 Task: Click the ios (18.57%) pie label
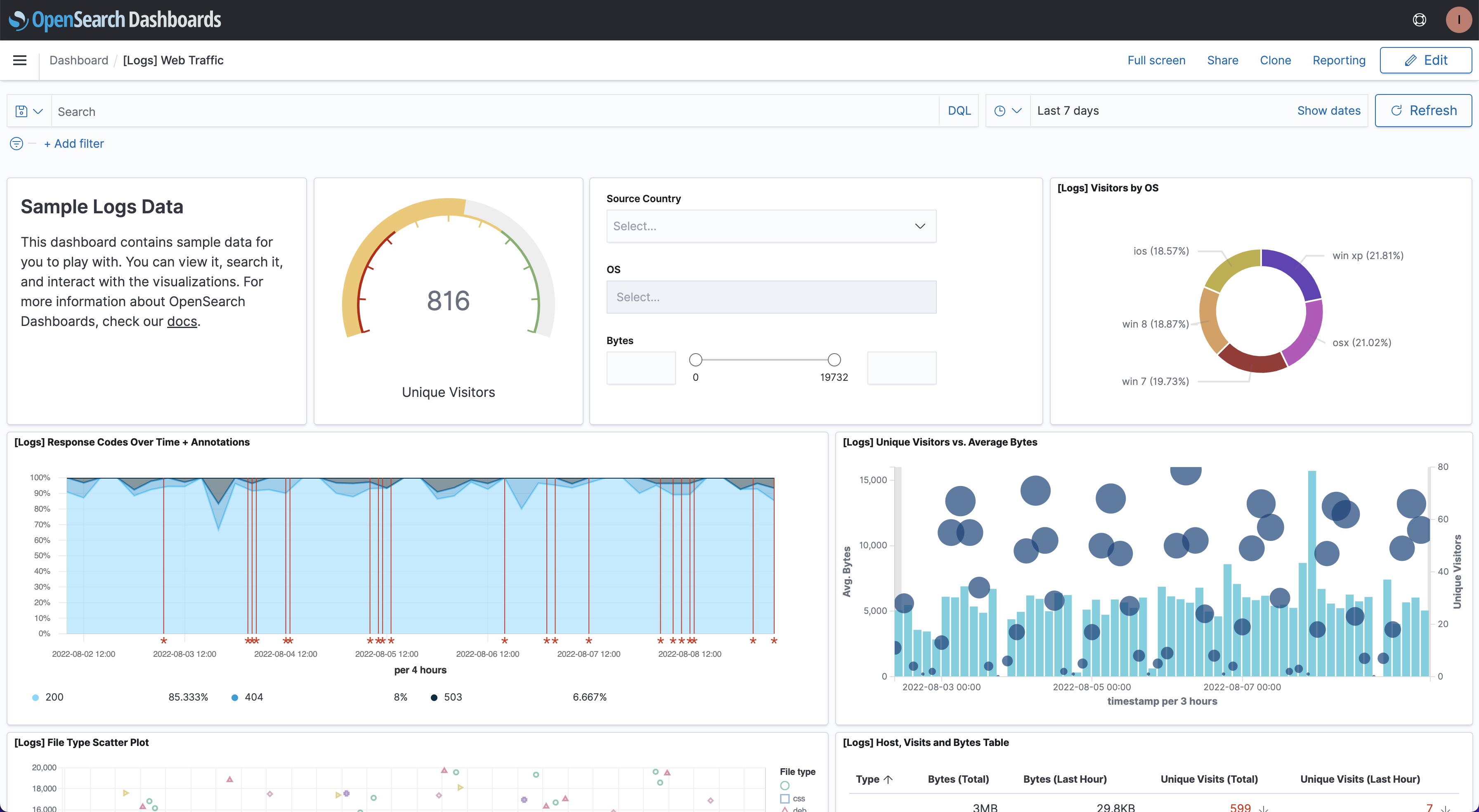coord(1161,251)
